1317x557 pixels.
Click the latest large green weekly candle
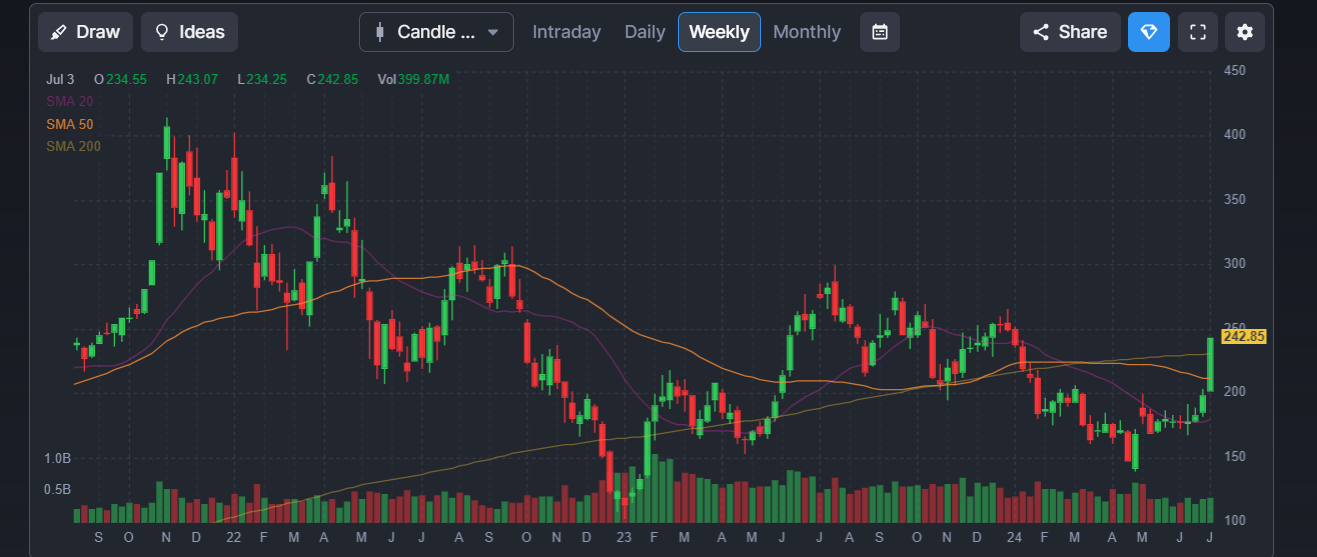tap(1210, 364)
